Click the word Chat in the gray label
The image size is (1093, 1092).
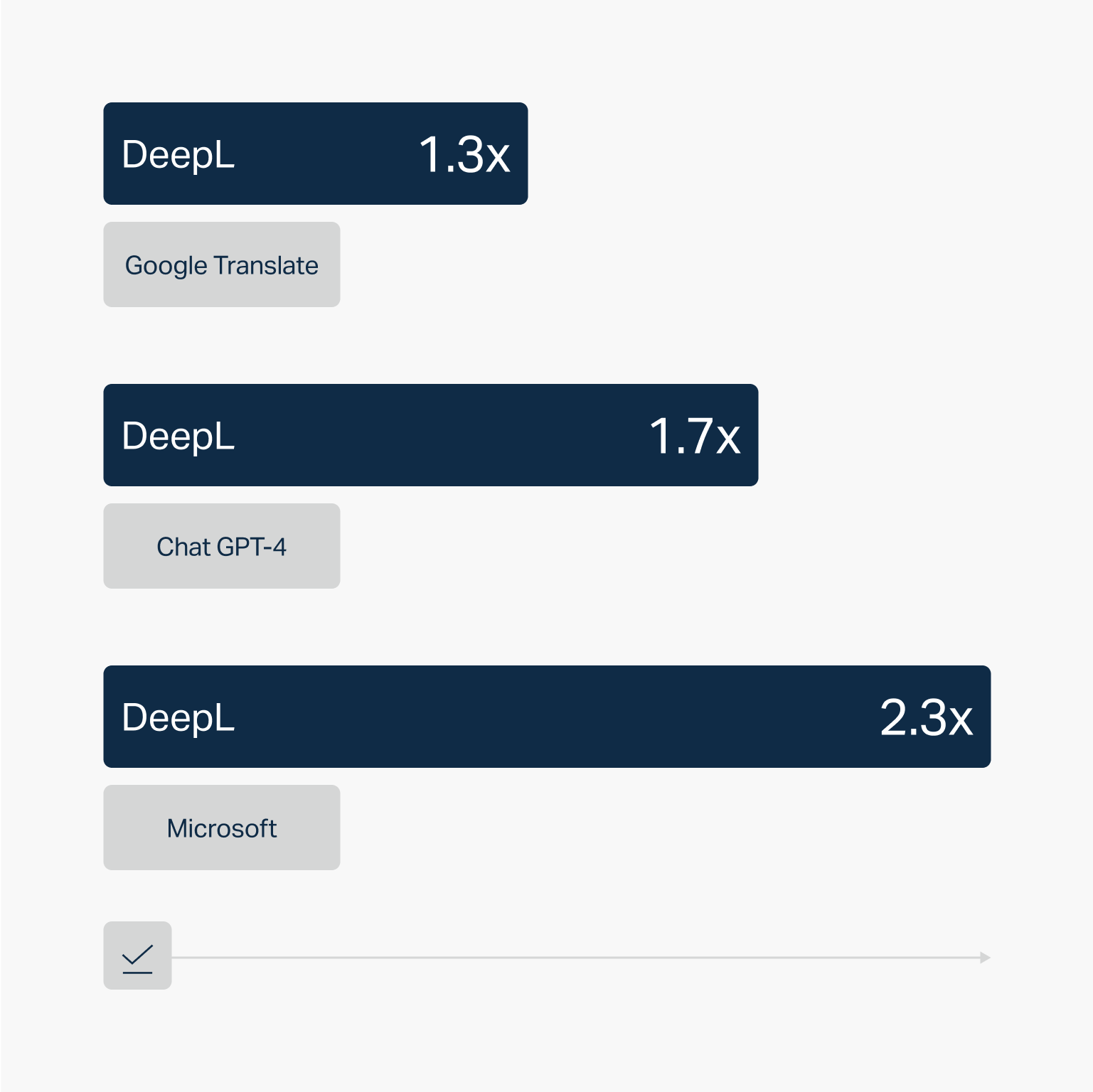pos(183,547)
